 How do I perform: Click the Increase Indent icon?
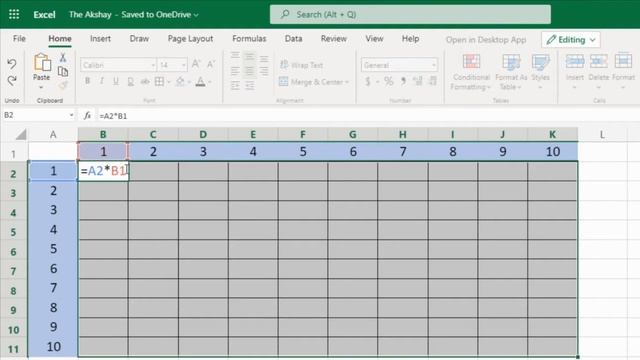(249, 85)
